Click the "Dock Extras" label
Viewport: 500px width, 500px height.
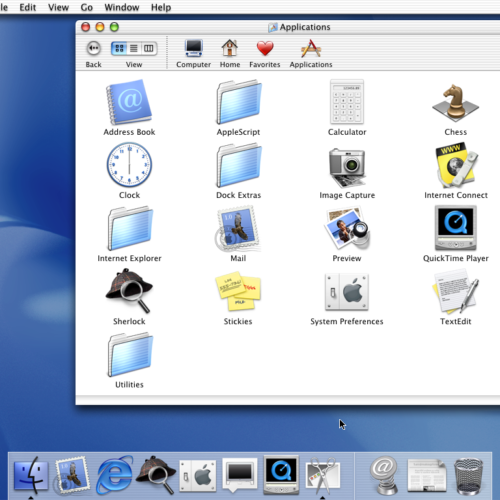[238, 195]
